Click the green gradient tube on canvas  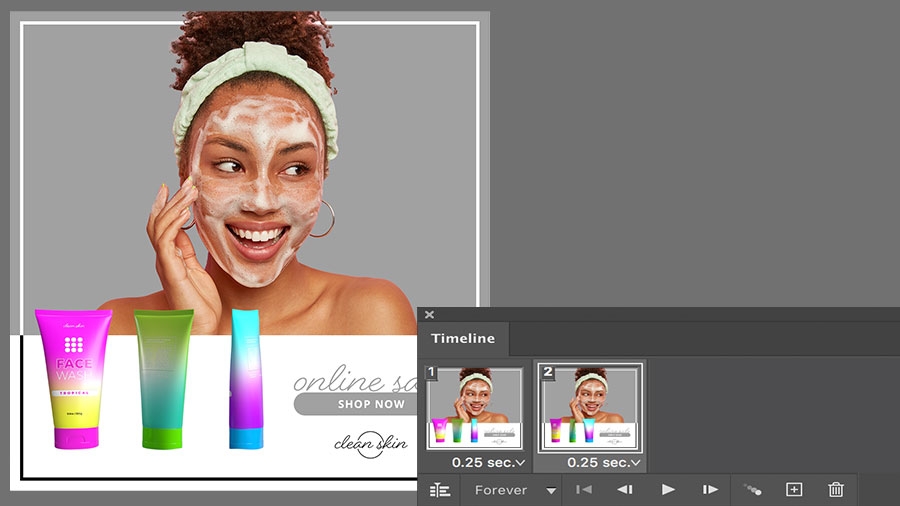(x=164, y=379)
